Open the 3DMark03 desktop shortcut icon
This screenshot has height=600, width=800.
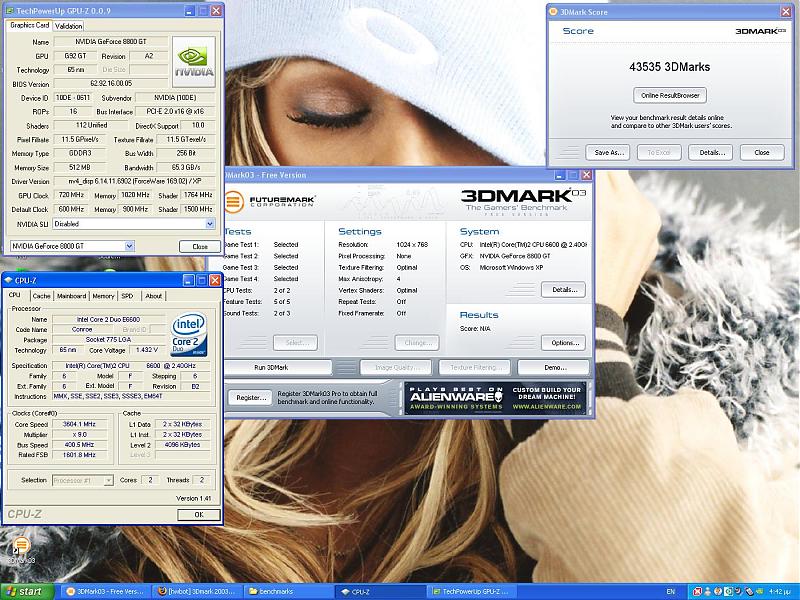coord(21,549)
